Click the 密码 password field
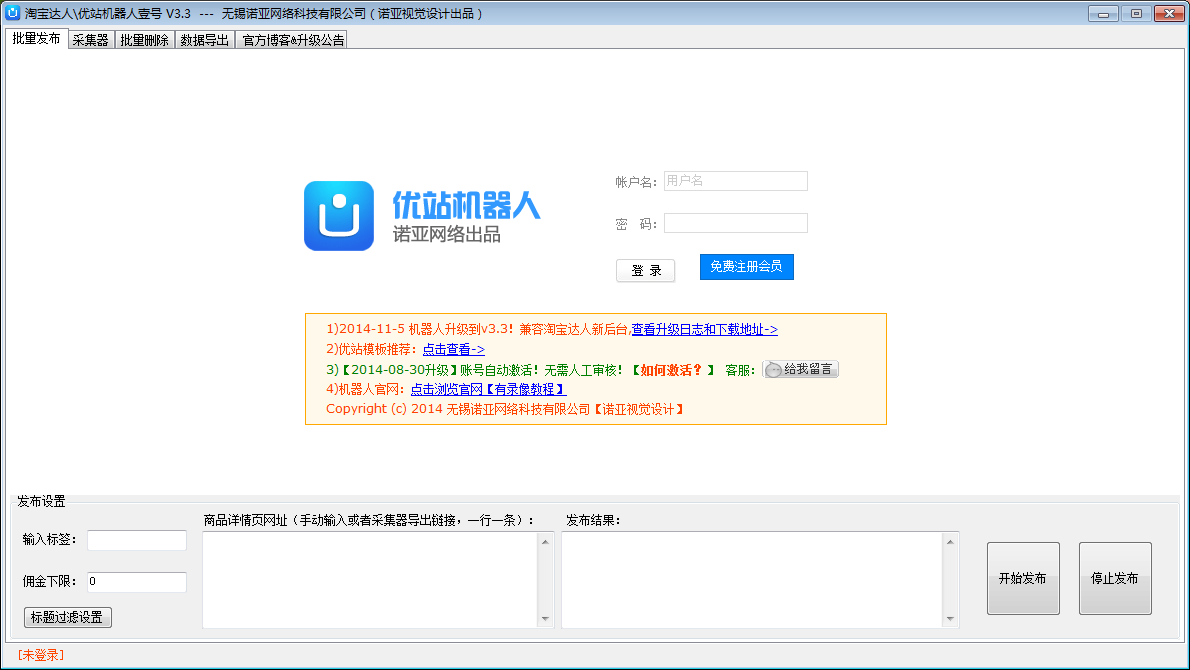 (735, 223)
